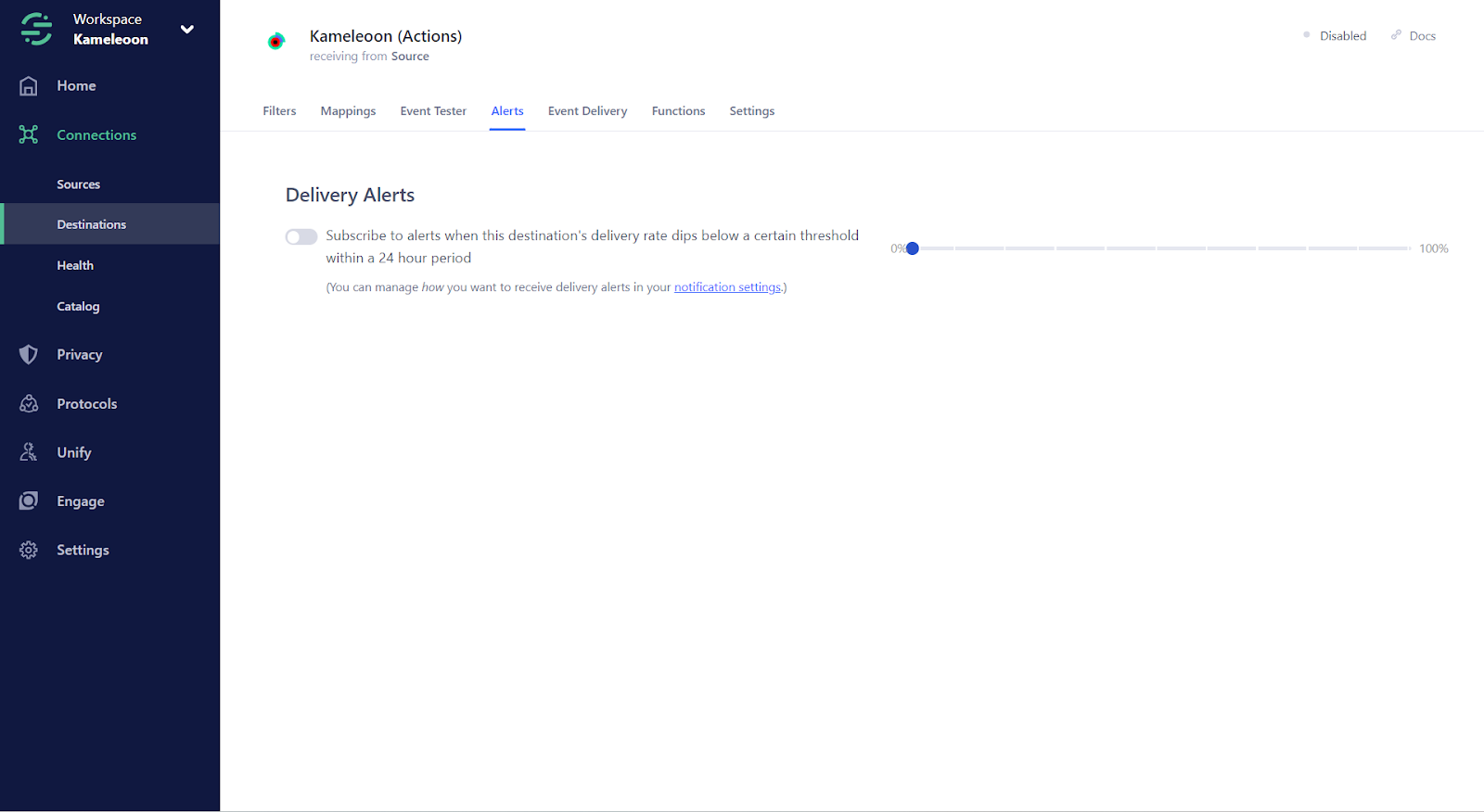This screenshot has height=812, width=1484.
Task: Click the Privacy shield icon
Action: pos(29,354)
